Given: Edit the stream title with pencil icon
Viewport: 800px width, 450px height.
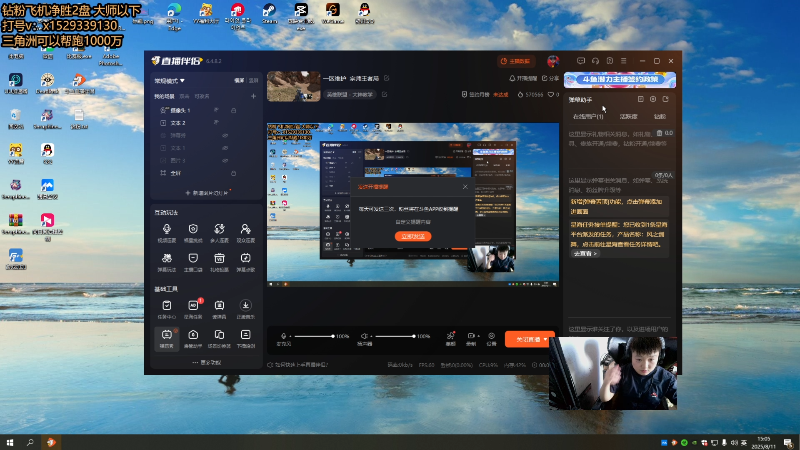Looking at the screenshot, I should (x=387, y=79).
